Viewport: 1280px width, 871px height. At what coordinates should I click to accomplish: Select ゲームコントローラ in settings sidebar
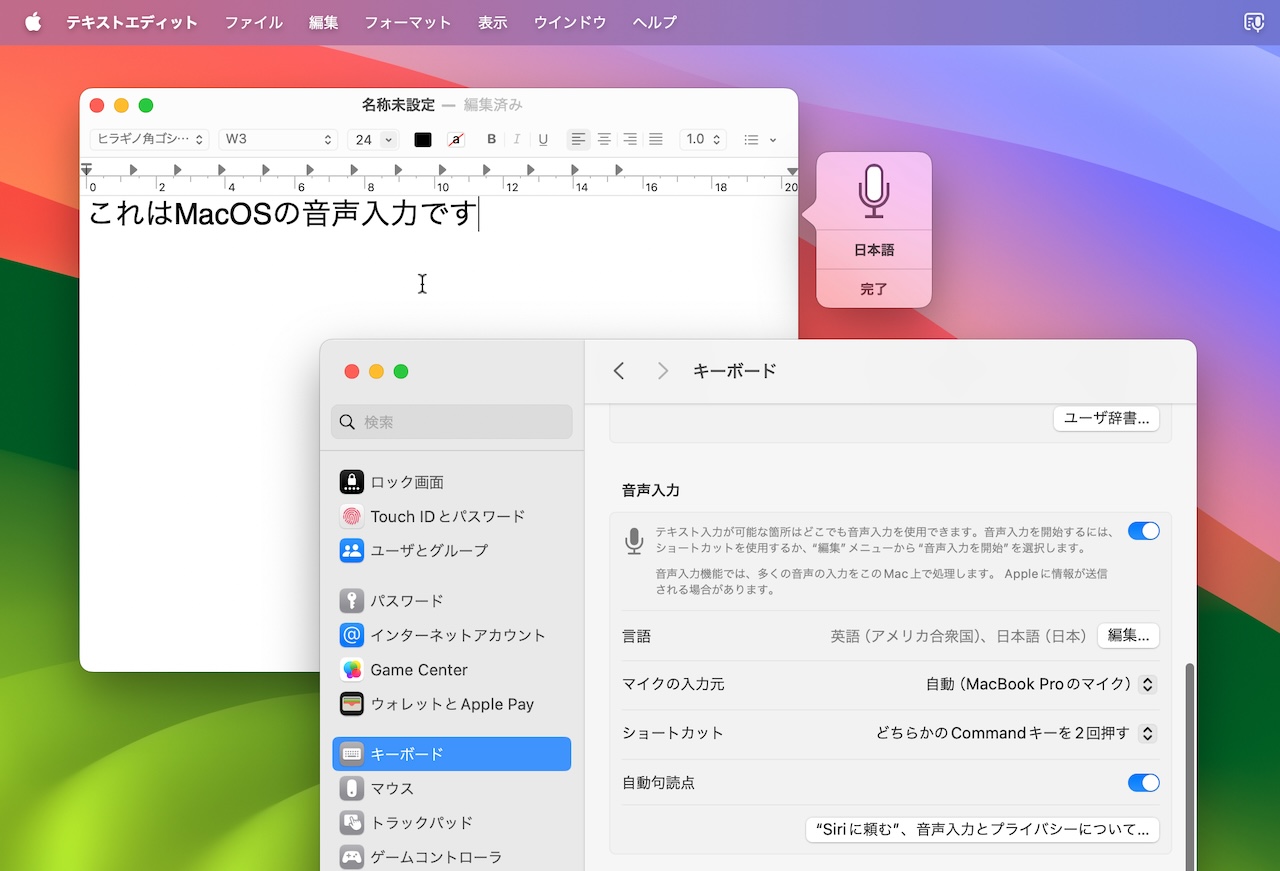tap(452, 857)
